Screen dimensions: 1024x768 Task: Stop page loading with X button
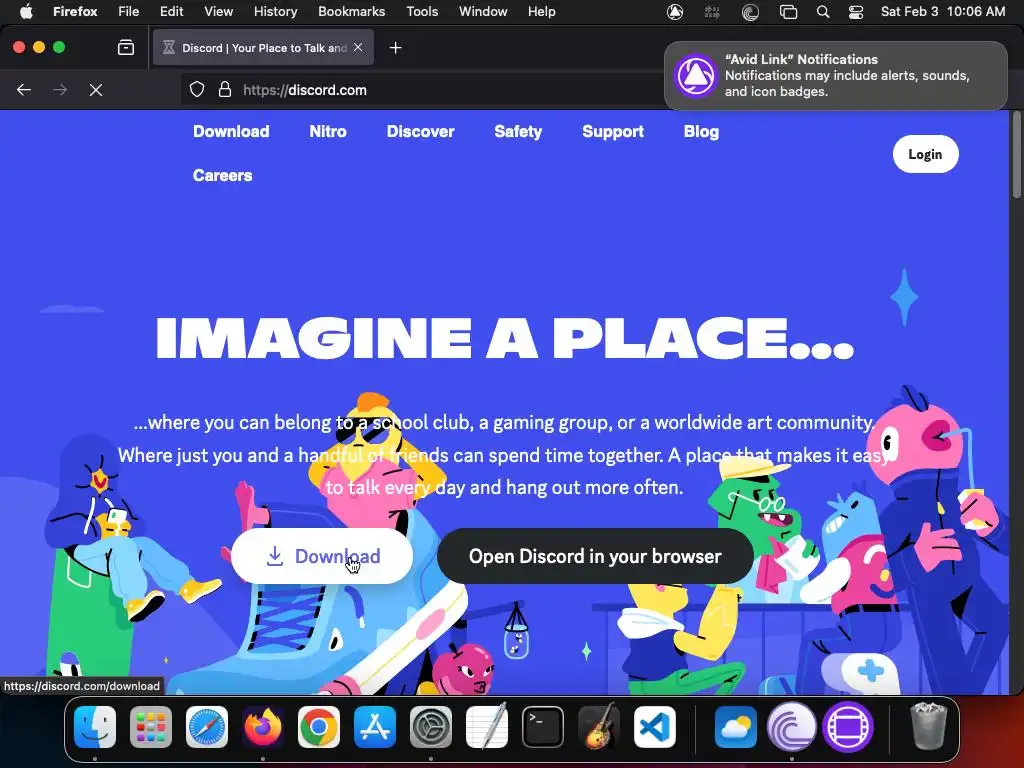(x=96, y=90)
